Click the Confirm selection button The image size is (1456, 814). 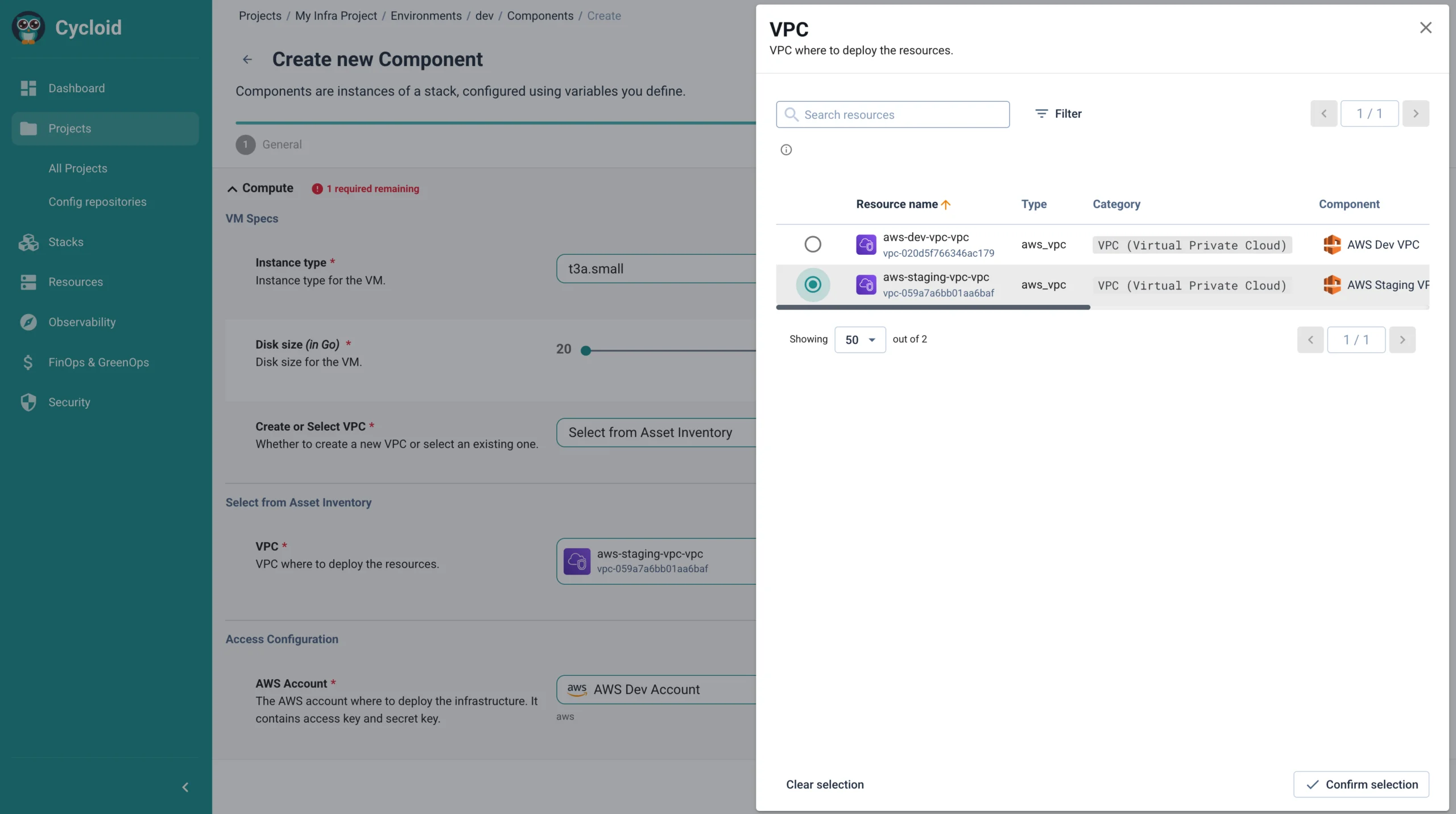point(1361,784)
